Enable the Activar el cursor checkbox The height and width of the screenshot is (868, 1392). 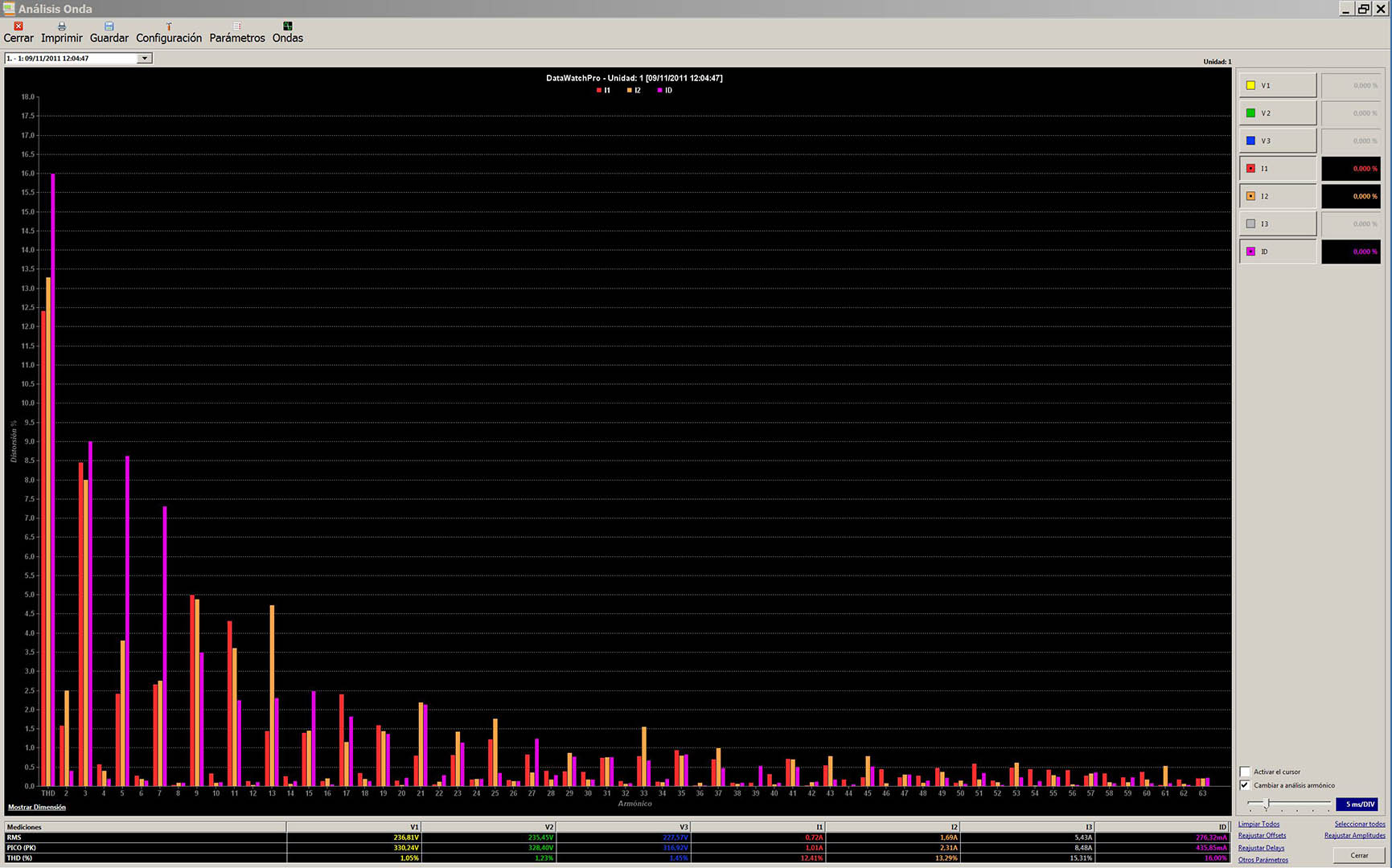coord(1245,772)
